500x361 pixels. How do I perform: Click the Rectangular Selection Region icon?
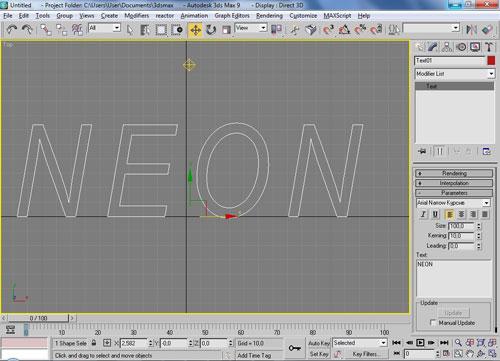click(x=161, y=30)
